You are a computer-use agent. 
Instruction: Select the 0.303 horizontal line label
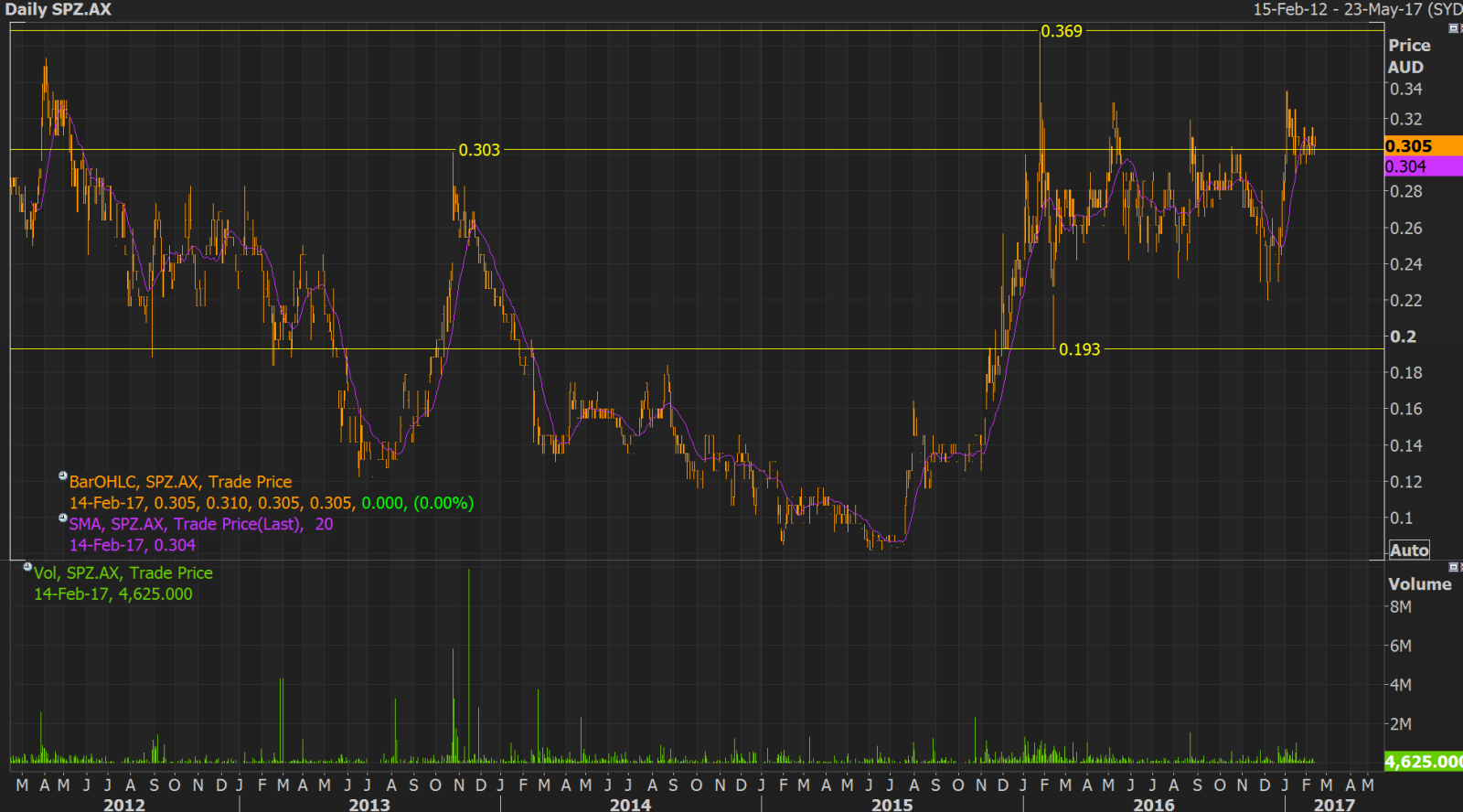(x=479, y=150)
